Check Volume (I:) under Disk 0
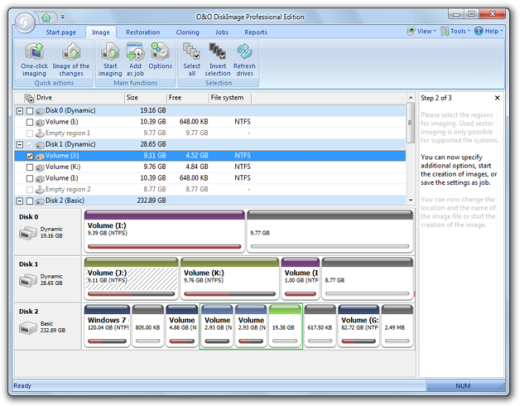This screenshot has height=406, width=520. coord(30,122)
